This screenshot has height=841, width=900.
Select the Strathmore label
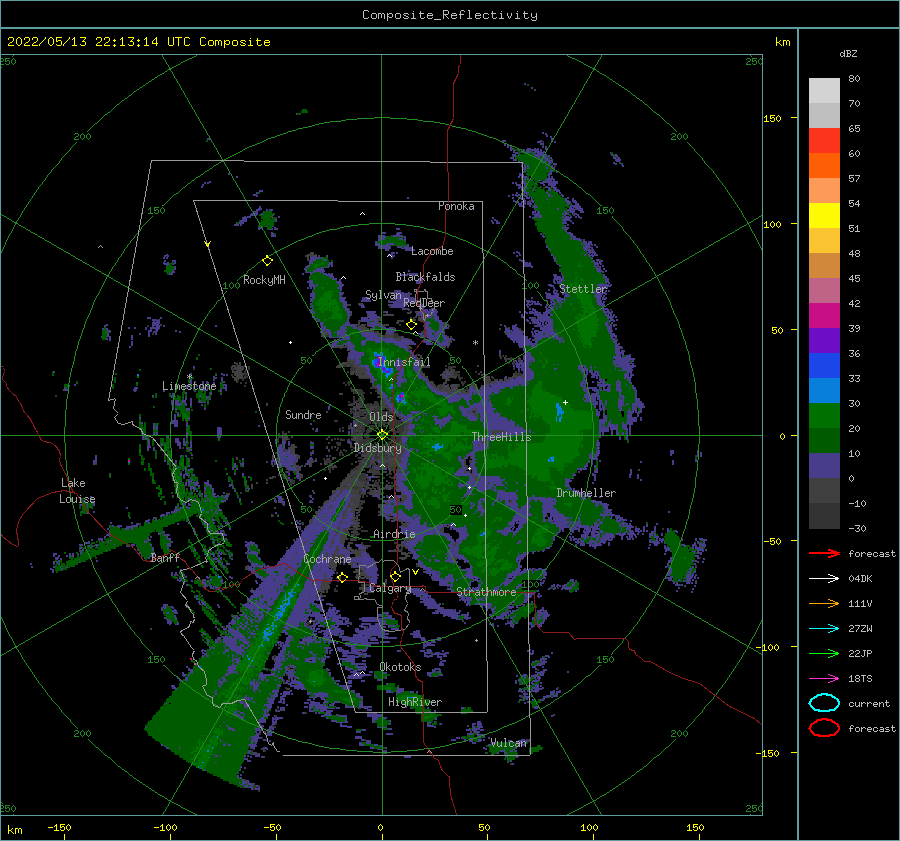486,592
